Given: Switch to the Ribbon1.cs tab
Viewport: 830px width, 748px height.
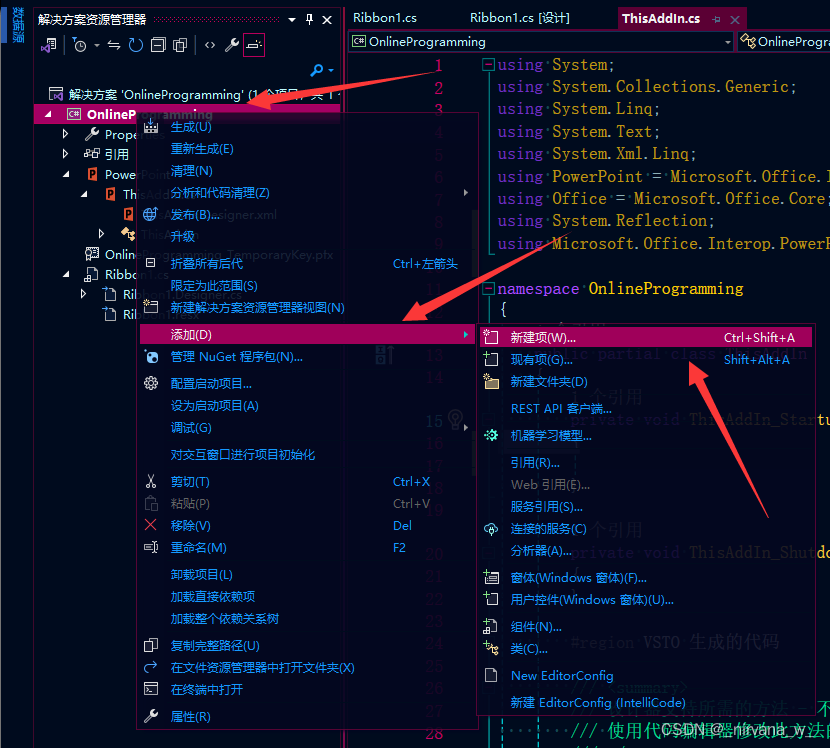Looking at the screenshot, I should (x=385, y=18).
